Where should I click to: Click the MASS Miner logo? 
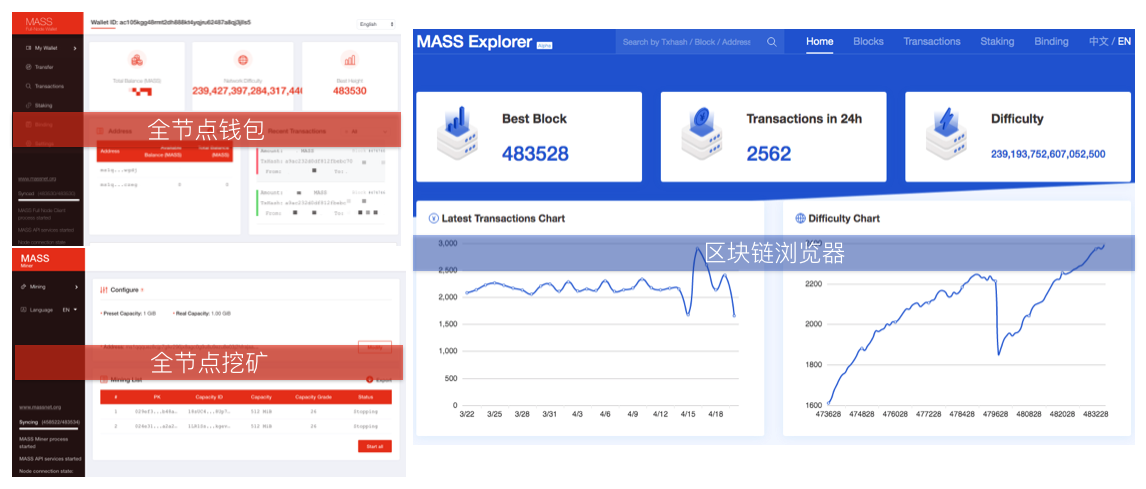[34, 260]
